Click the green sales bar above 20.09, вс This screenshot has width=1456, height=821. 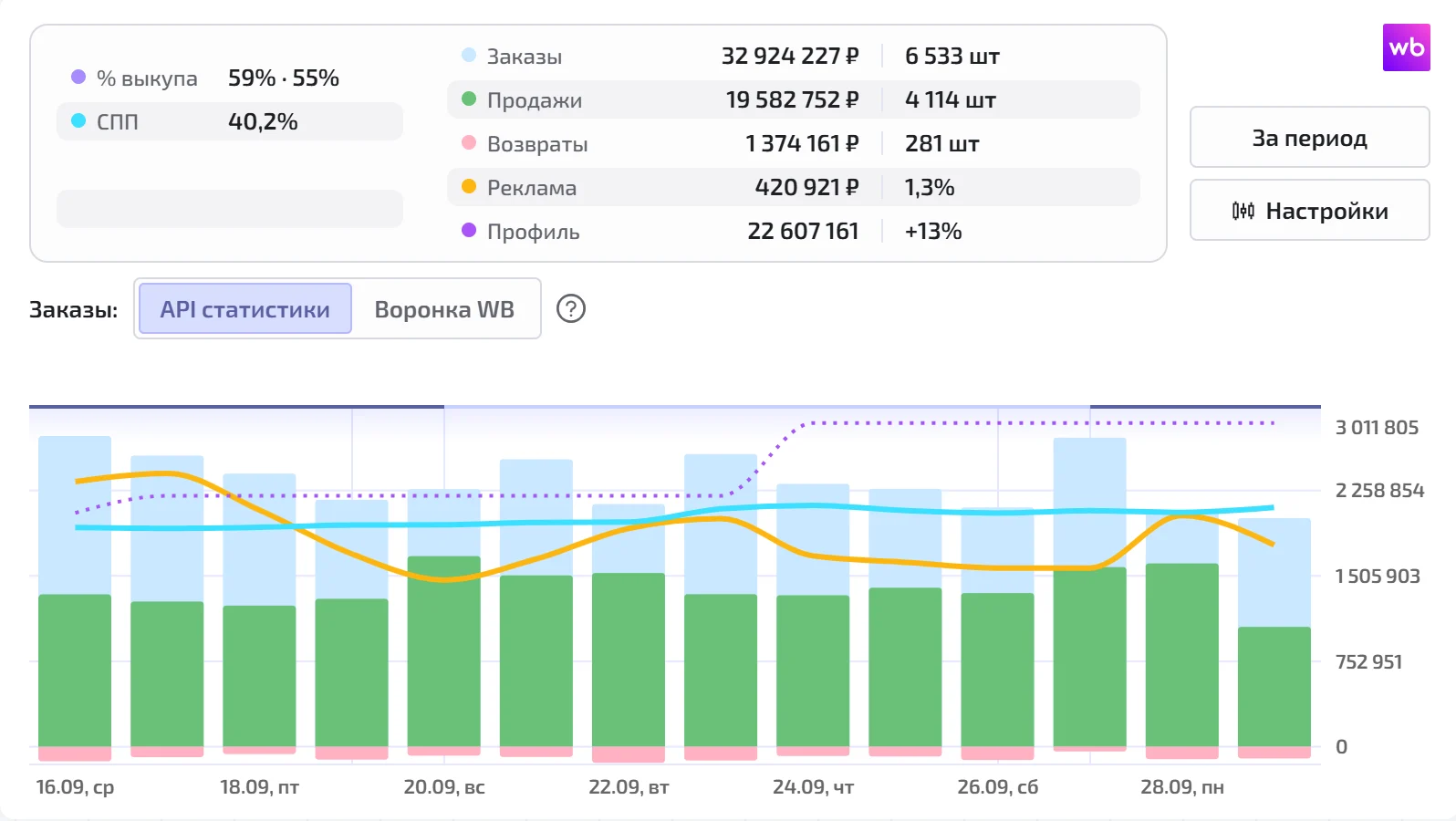[444, 651]
